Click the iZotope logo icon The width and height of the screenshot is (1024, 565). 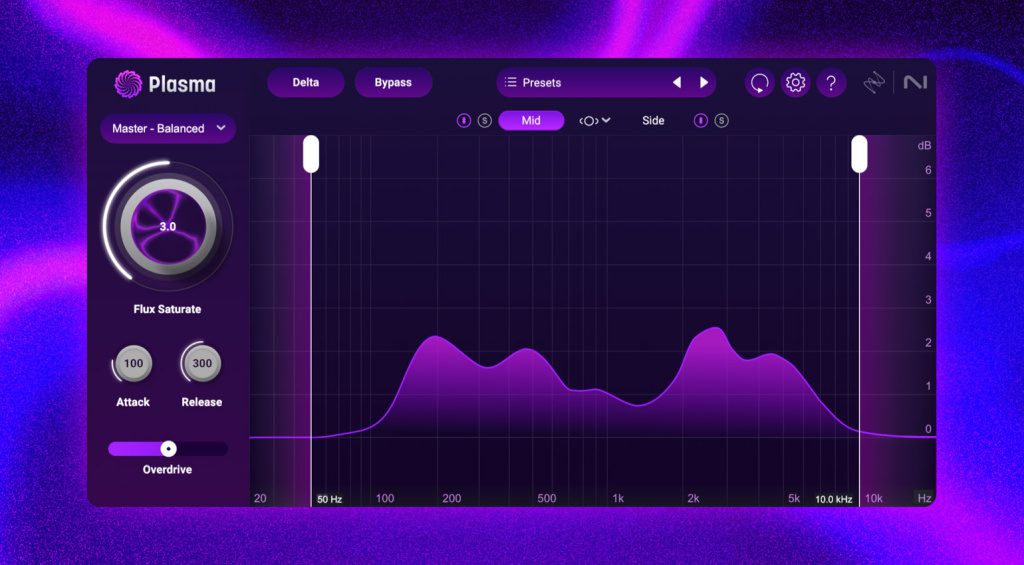875,83
